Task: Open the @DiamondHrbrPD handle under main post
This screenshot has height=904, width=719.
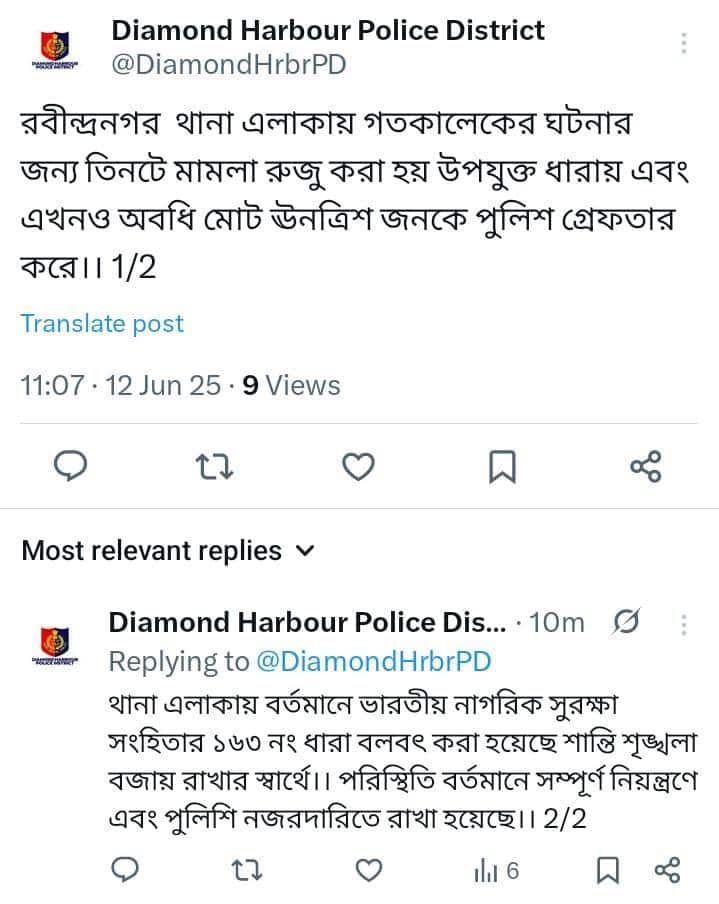Action: pos(227,65)
